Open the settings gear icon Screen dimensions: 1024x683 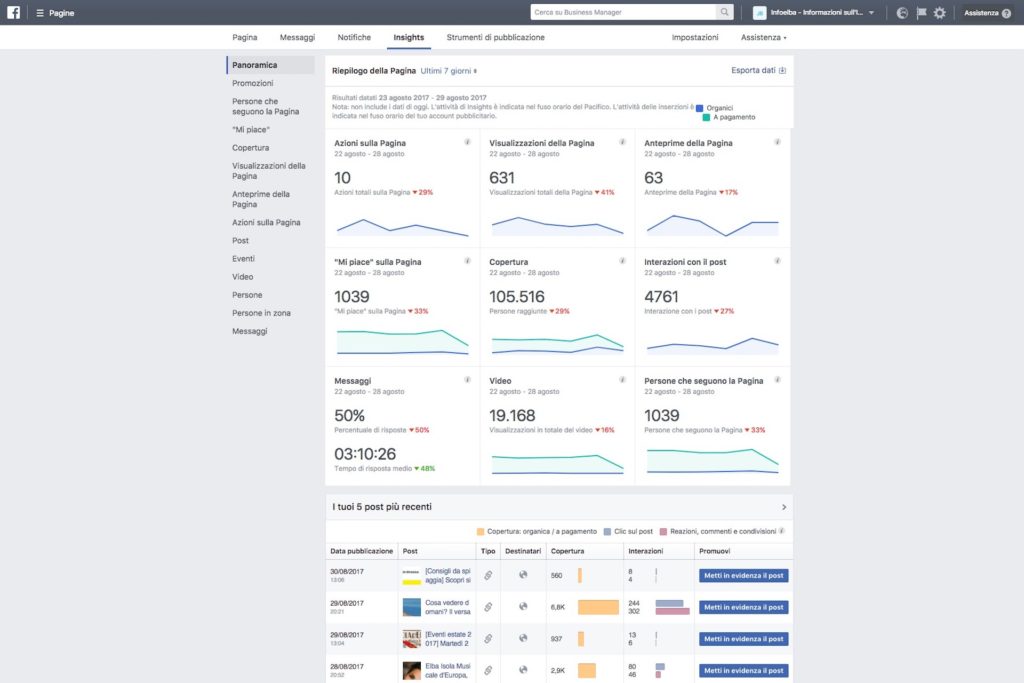[940, 13]
